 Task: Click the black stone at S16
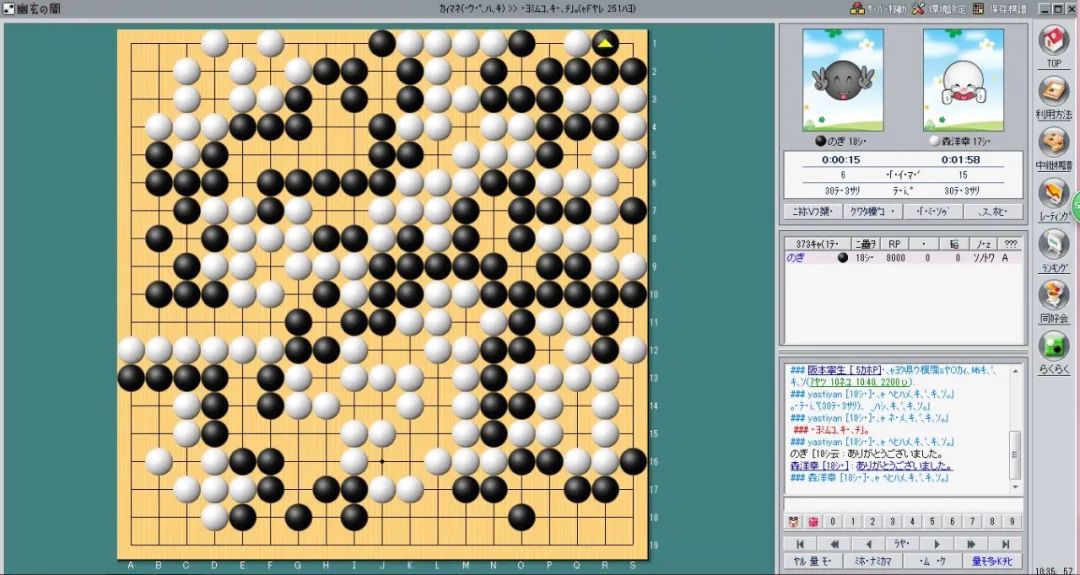633,461
